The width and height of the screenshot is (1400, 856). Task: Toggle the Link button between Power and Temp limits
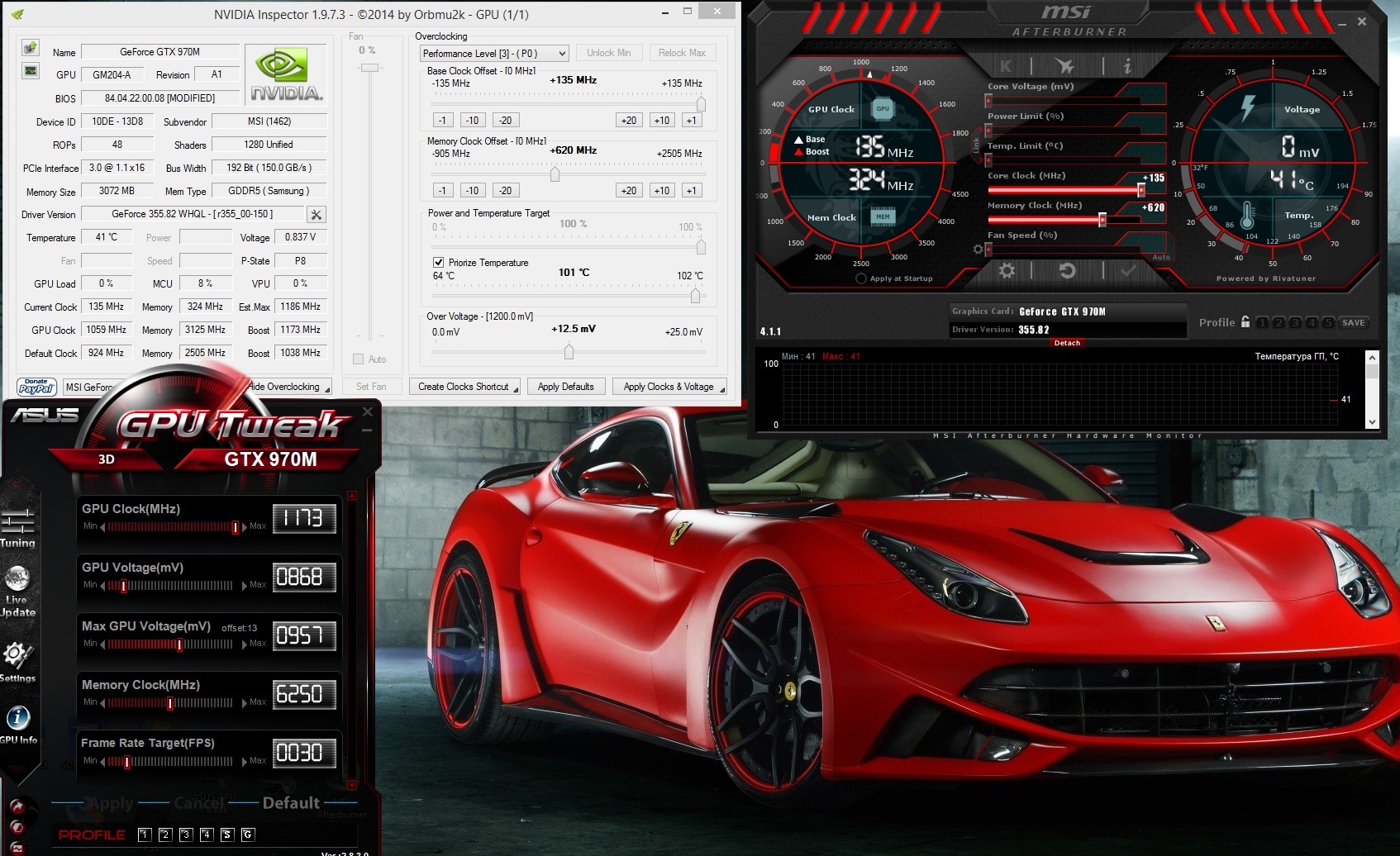(975, 145)
